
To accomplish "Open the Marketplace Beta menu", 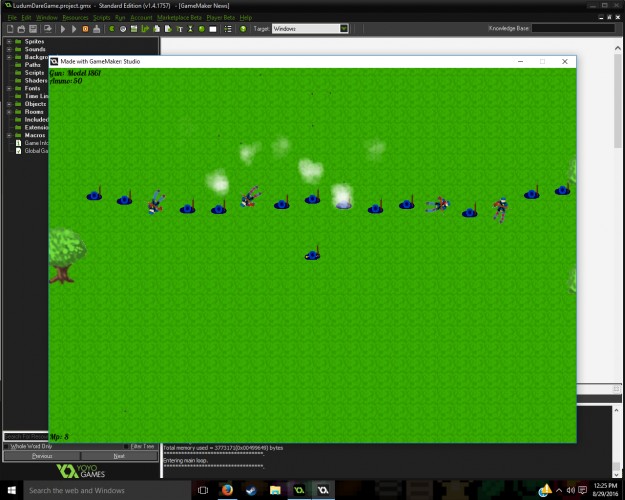I will click(179, 18).
